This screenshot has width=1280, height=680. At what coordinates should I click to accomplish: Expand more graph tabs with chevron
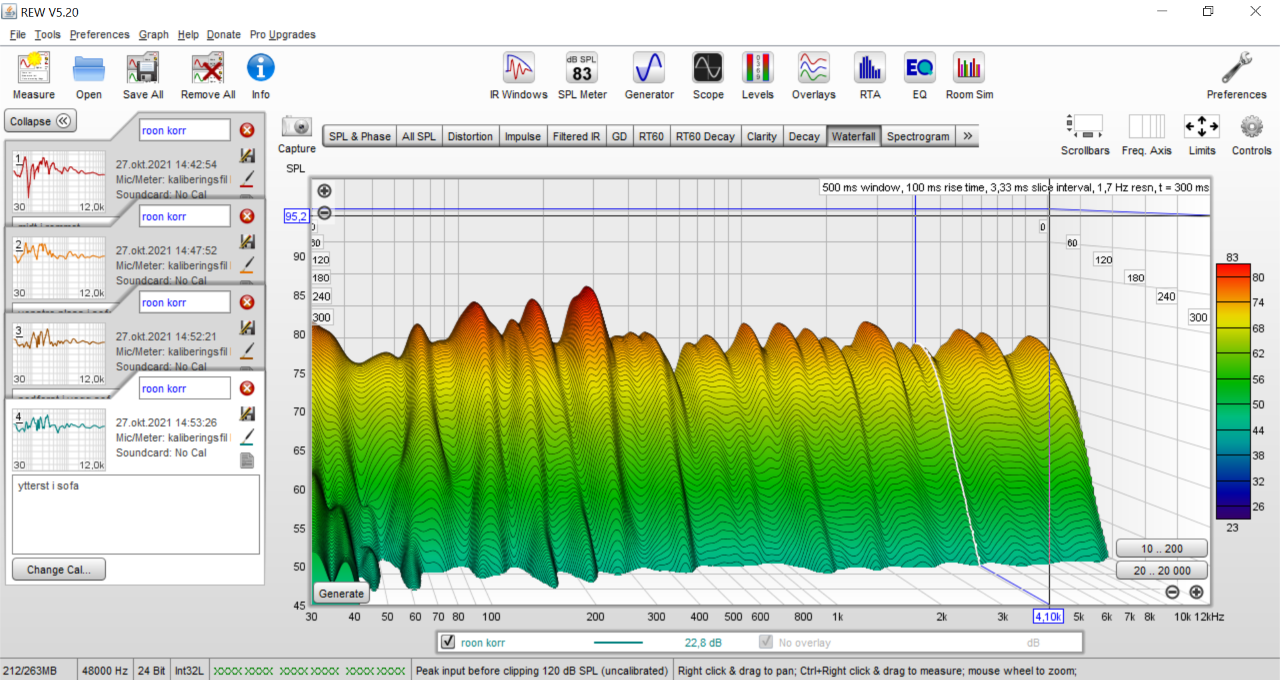967,136
